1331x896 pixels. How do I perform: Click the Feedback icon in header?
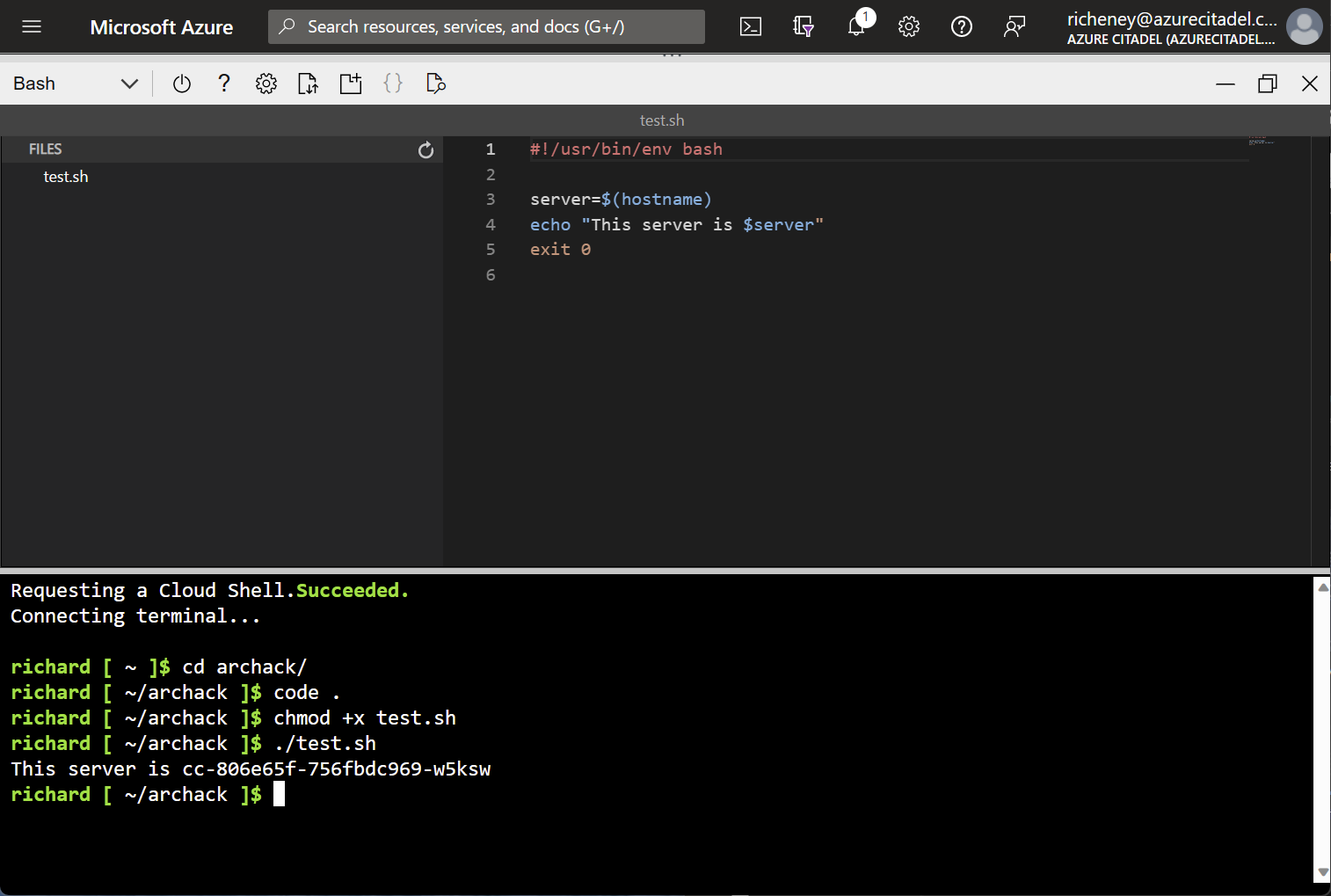(x=1015, y=26)
